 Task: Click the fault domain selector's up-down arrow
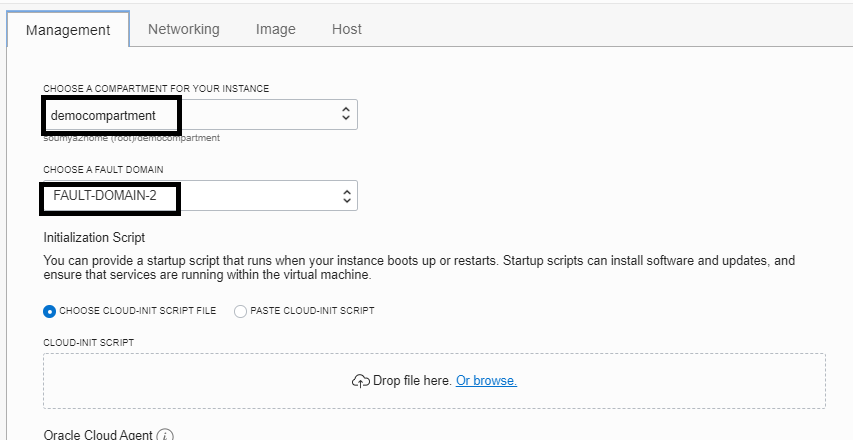pyautogui.click(x=346, y=196)
